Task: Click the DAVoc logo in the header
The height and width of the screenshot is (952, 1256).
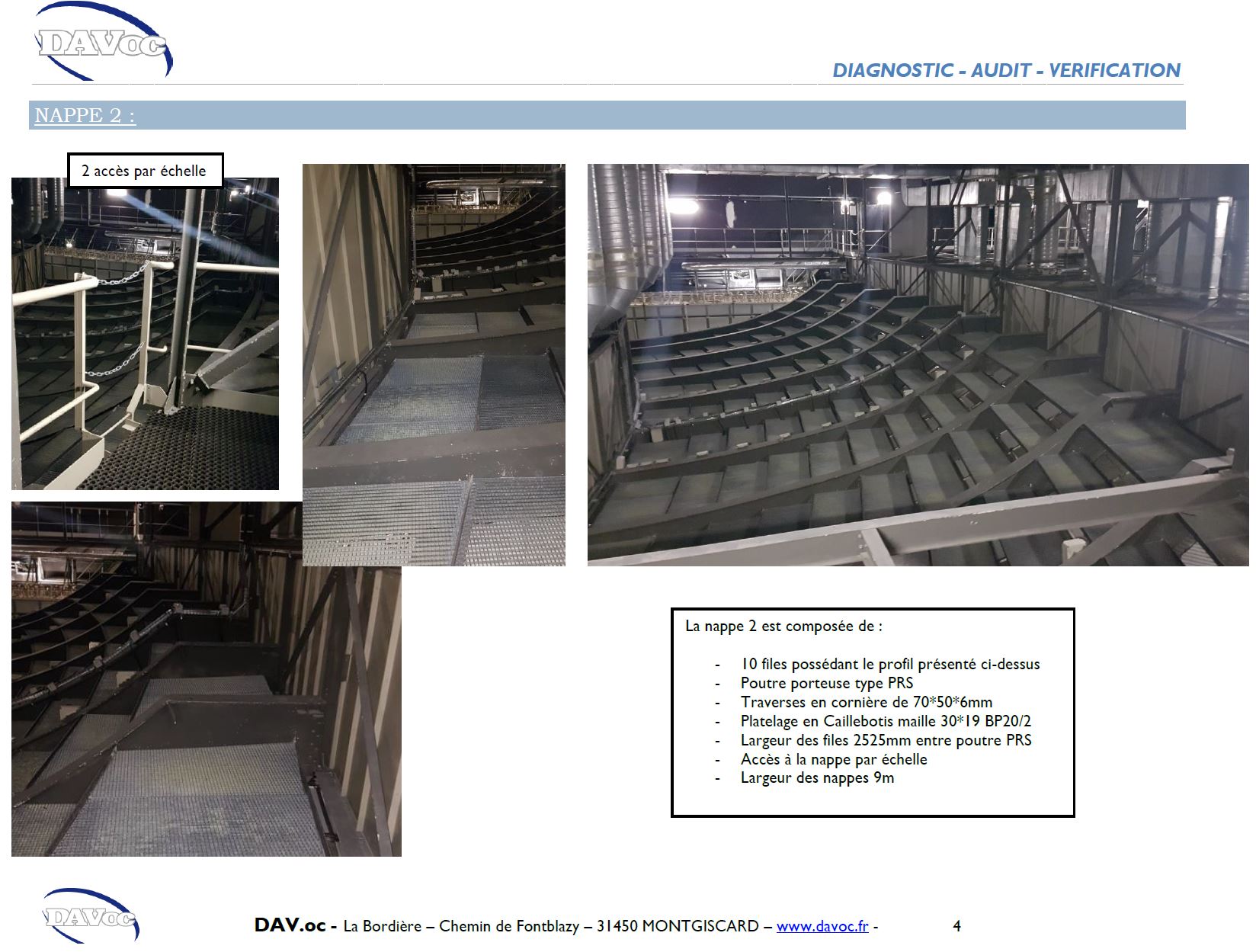Action: [103, 42]
